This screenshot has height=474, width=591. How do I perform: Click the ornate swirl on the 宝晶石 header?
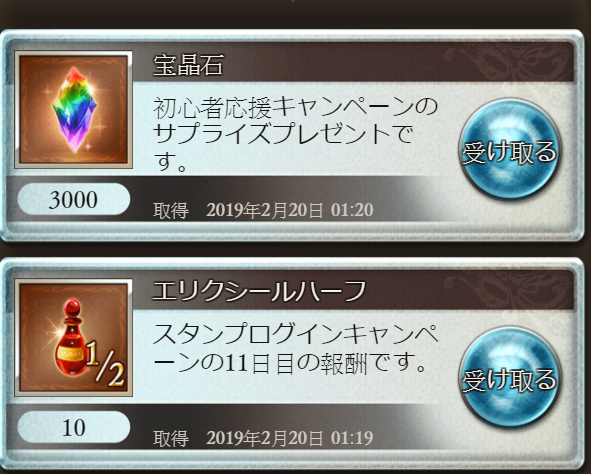tap(507, 63)
